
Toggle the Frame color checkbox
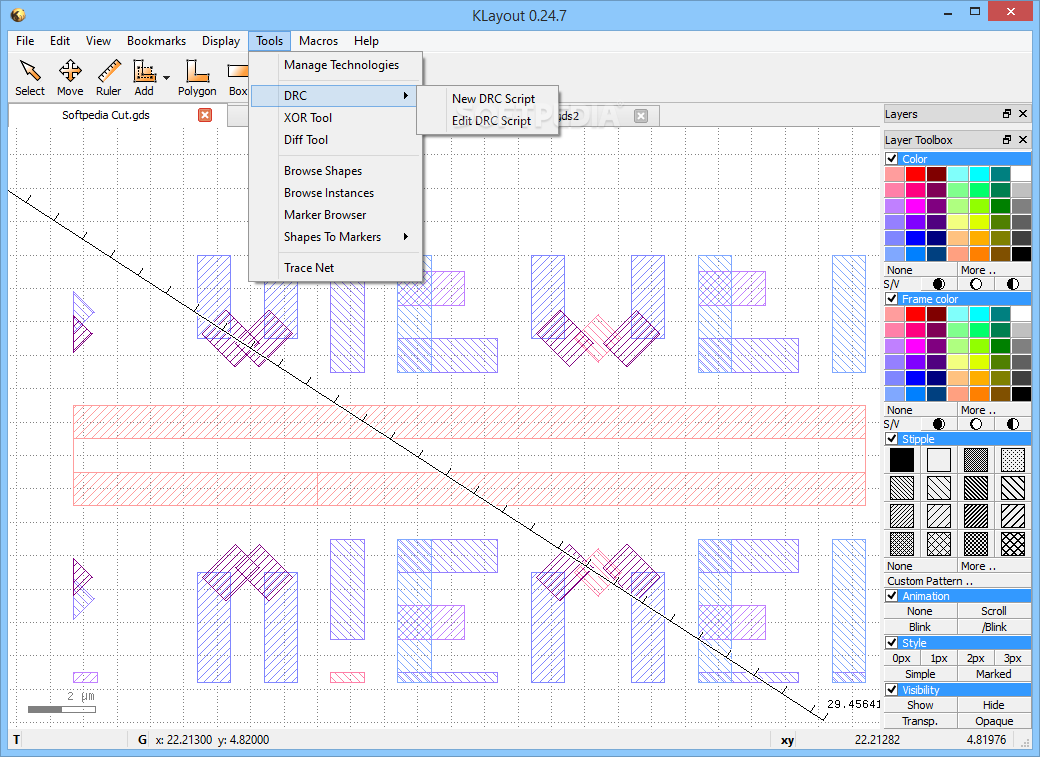pos(892,299)
